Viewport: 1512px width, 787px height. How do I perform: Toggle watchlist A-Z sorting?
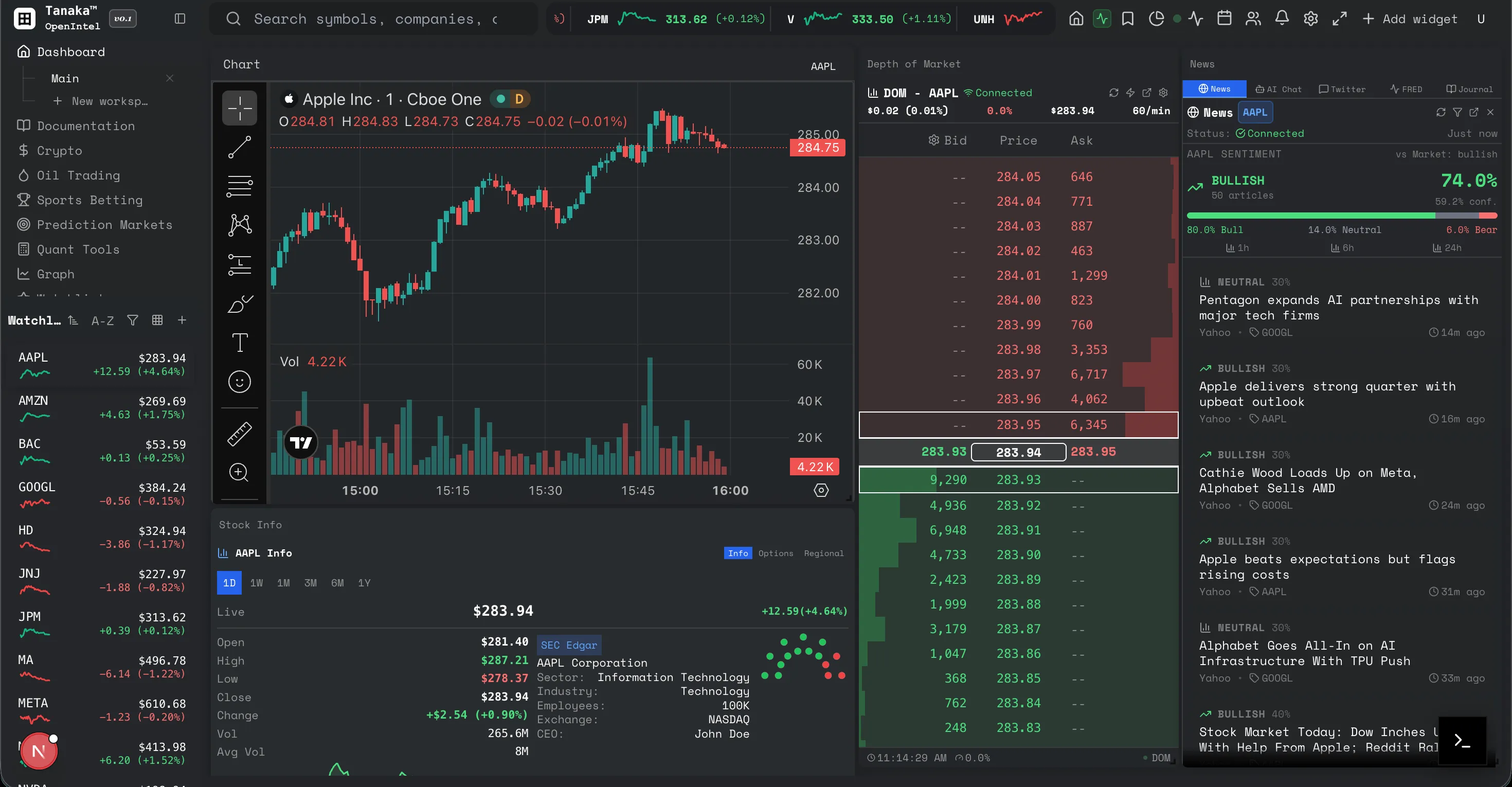tap(103, 320)
